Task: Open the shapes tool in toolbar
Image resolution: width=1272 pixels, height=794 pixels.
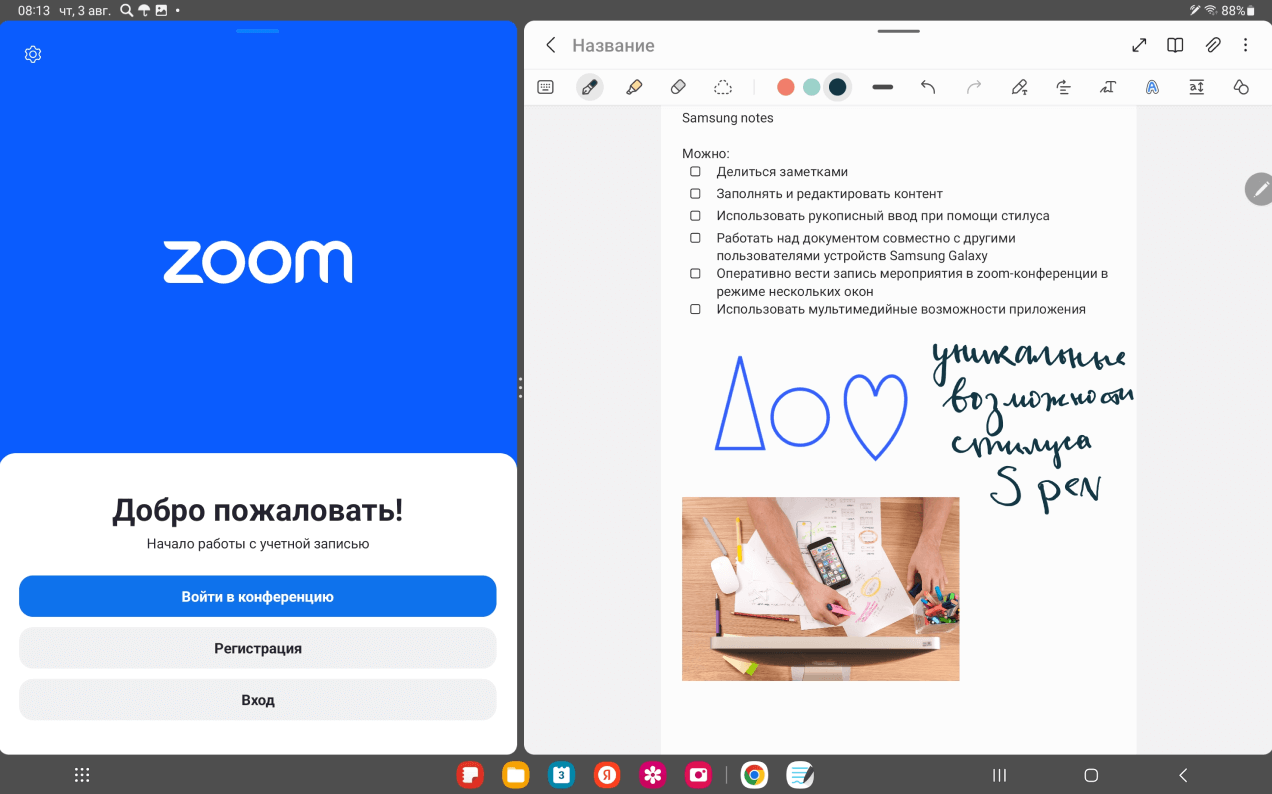Action: point(1241,87)
